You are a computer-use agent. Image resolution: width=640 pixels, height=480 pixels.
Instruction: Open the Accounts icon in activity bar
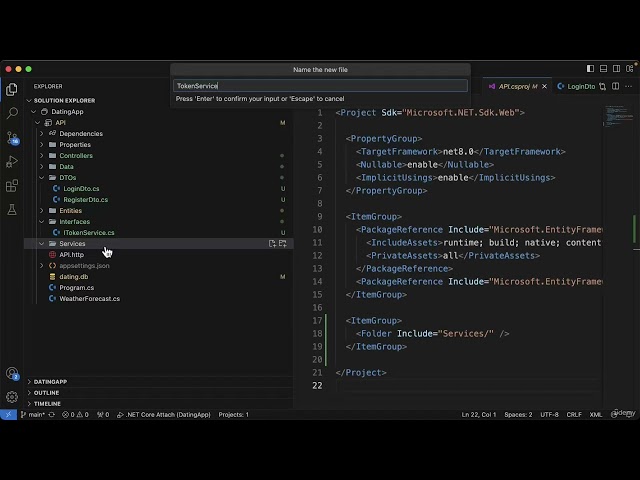point(12,373)
